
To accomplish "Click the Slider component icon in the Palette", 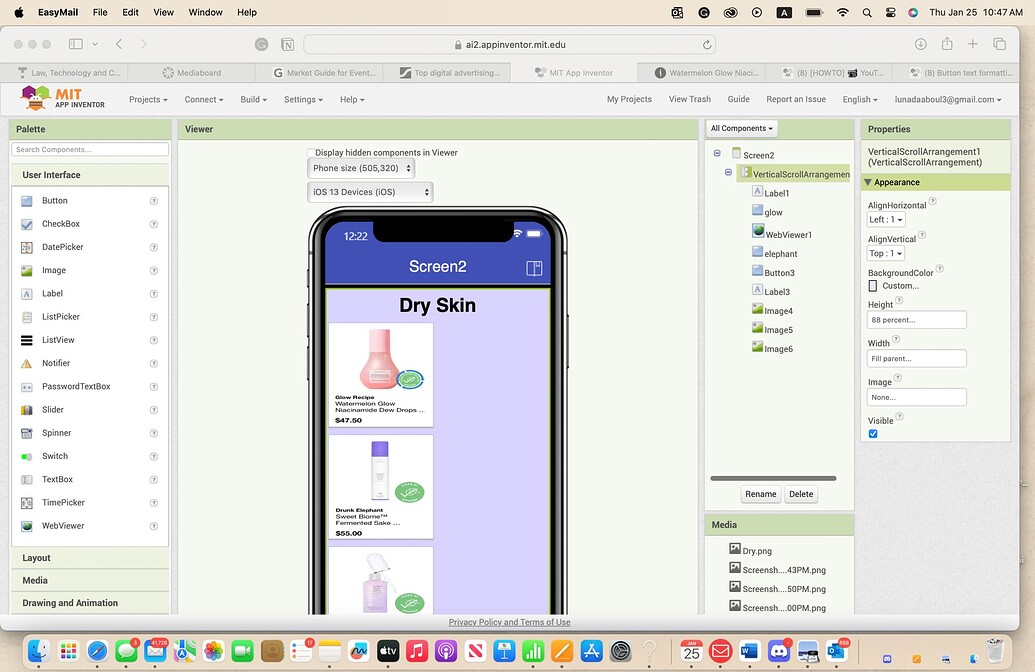I will pyautogui.click(x=26, y=410).
